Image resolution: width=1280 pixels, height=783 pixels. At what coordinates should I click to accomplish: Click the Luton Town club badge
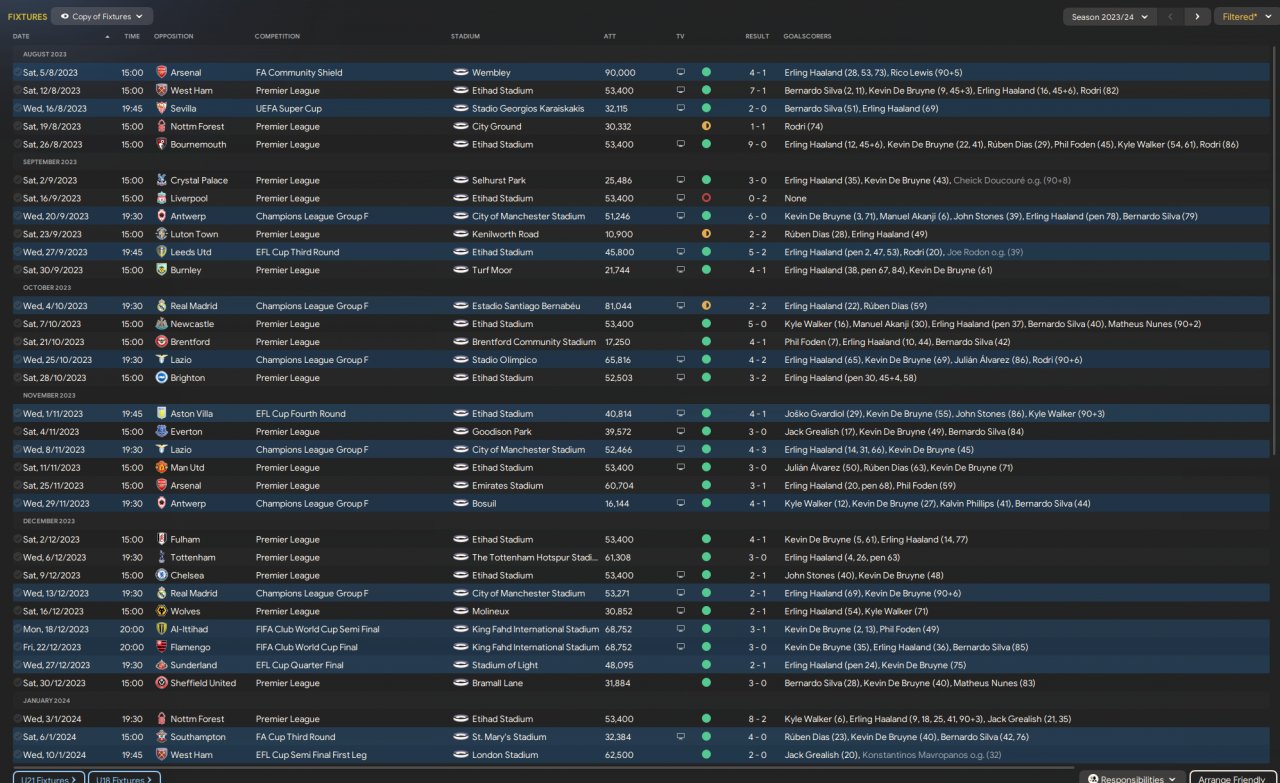point(162,235)
